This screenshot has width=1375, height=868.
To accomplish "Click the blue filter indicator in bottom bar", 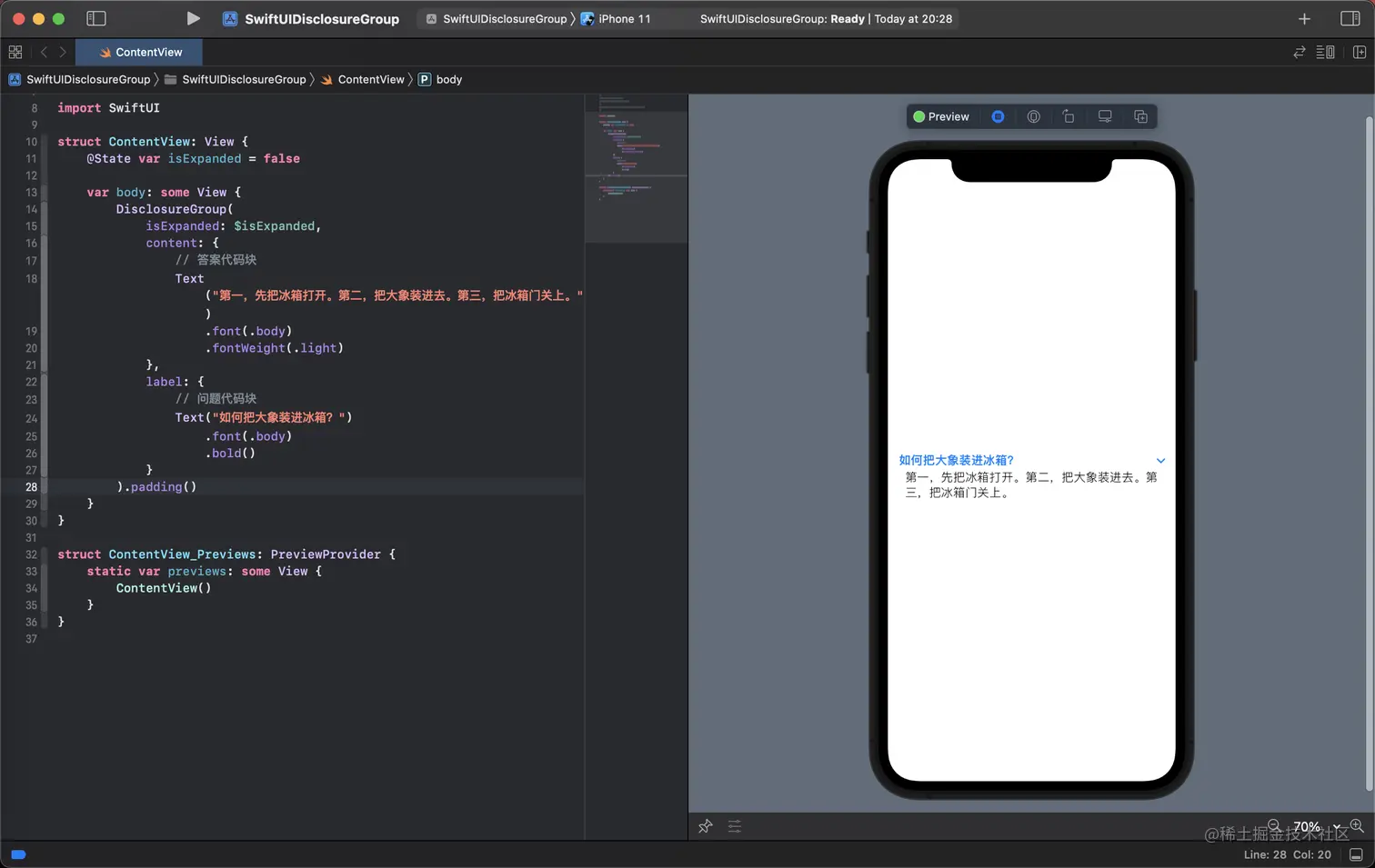I will point(18,854).
